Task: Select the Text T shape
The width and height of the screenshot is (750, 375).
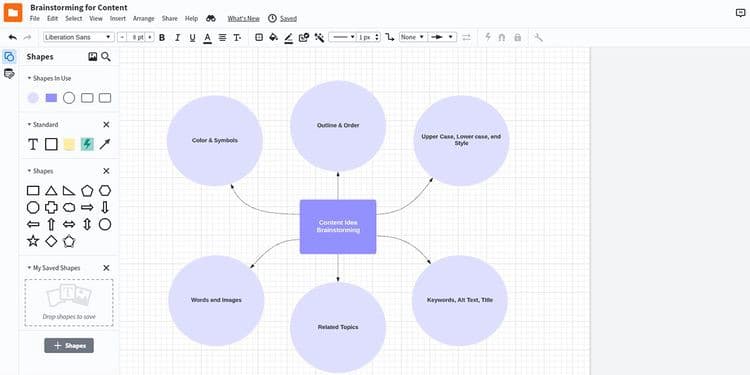Action: (33, 144)
